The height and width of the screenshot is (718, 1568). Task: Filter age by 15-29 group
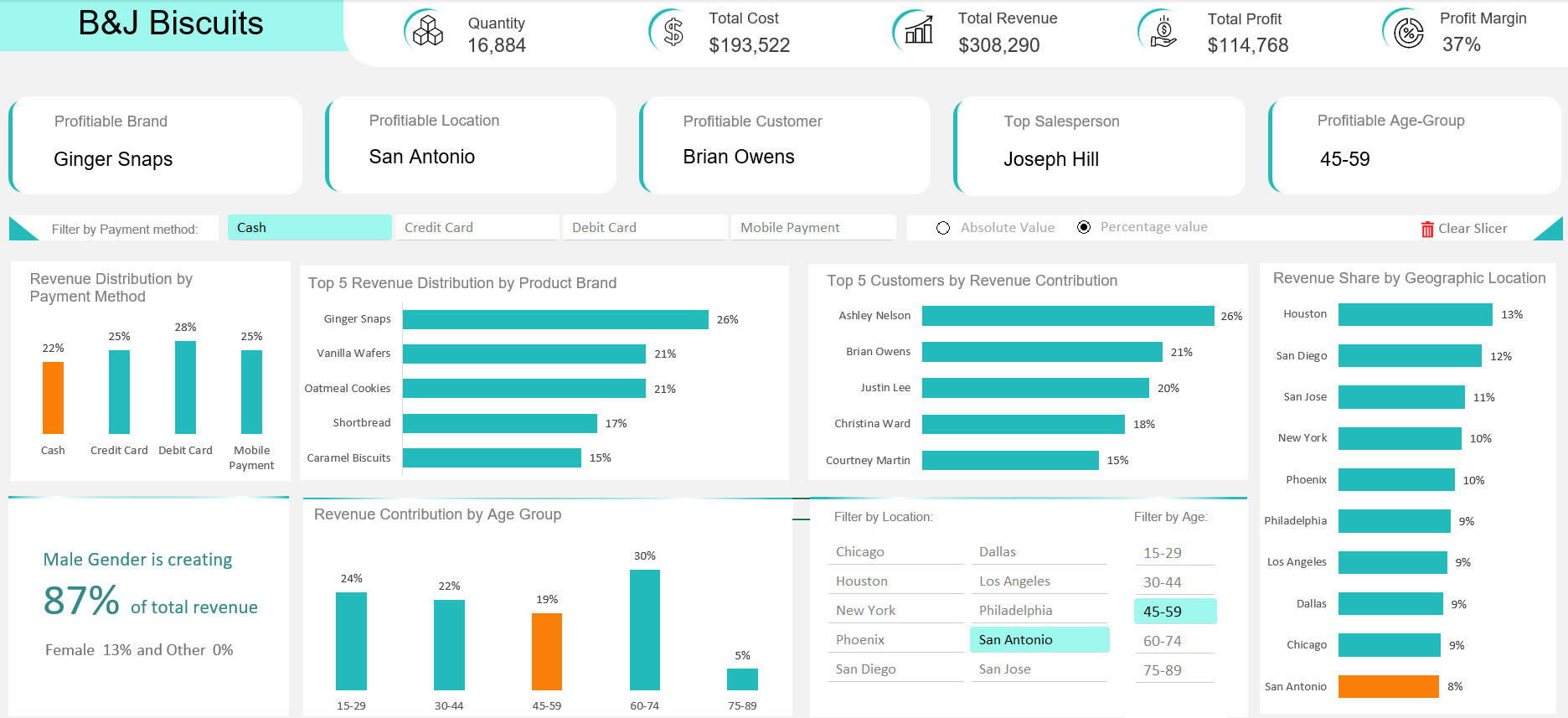(x=1173, y=553)
